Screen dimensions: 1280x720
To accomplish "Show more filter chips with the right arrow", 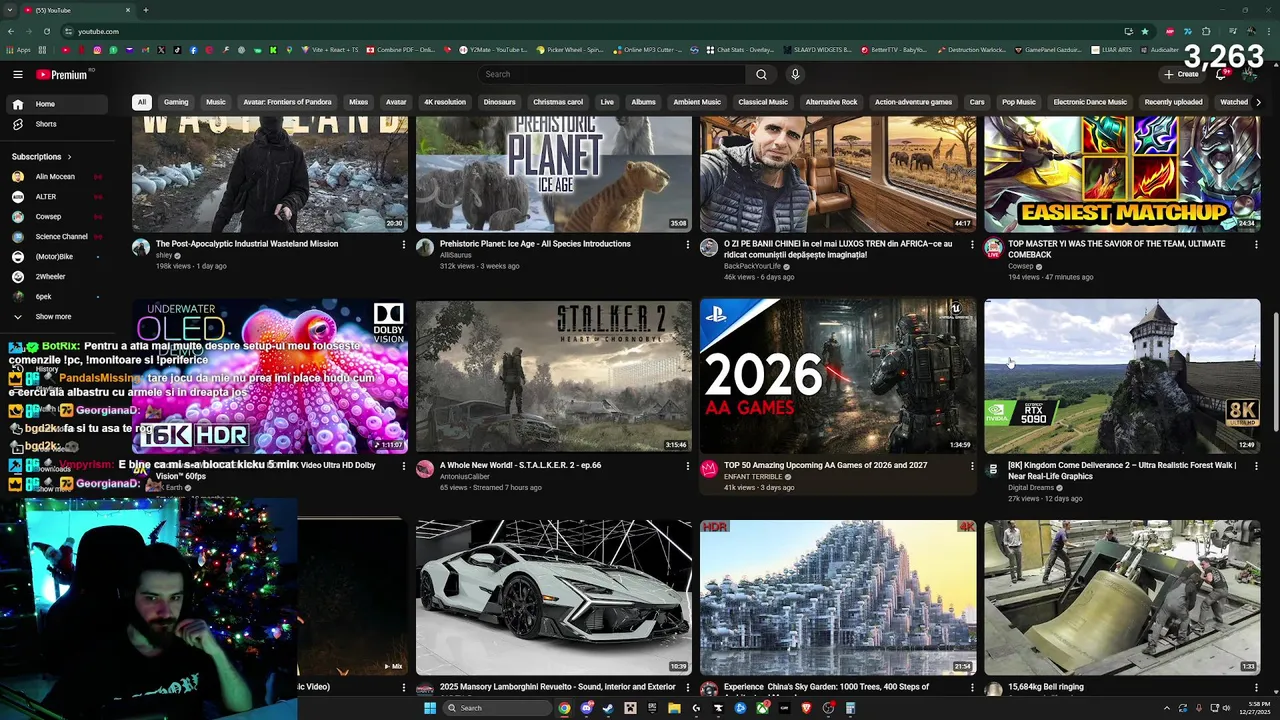I will [x=1258, y=102].
